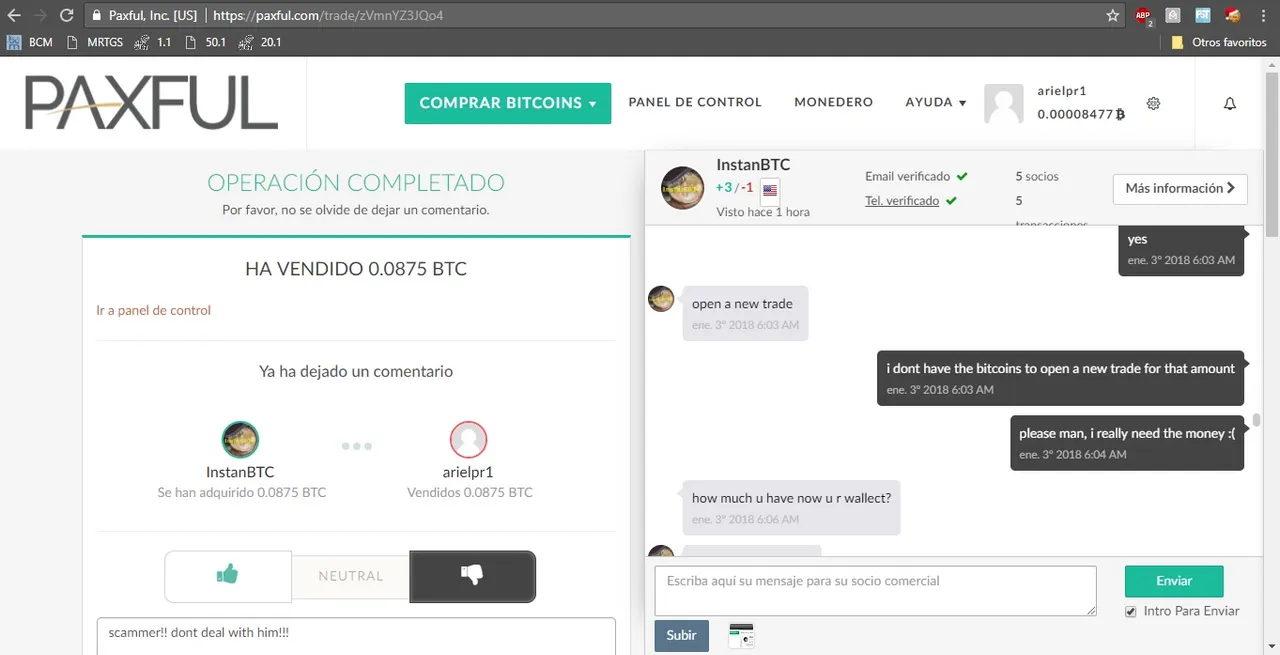Select the thumbs-up positive feedback option
The width and height of the screenshot is (1280, 655).
(x=228, y=576)
